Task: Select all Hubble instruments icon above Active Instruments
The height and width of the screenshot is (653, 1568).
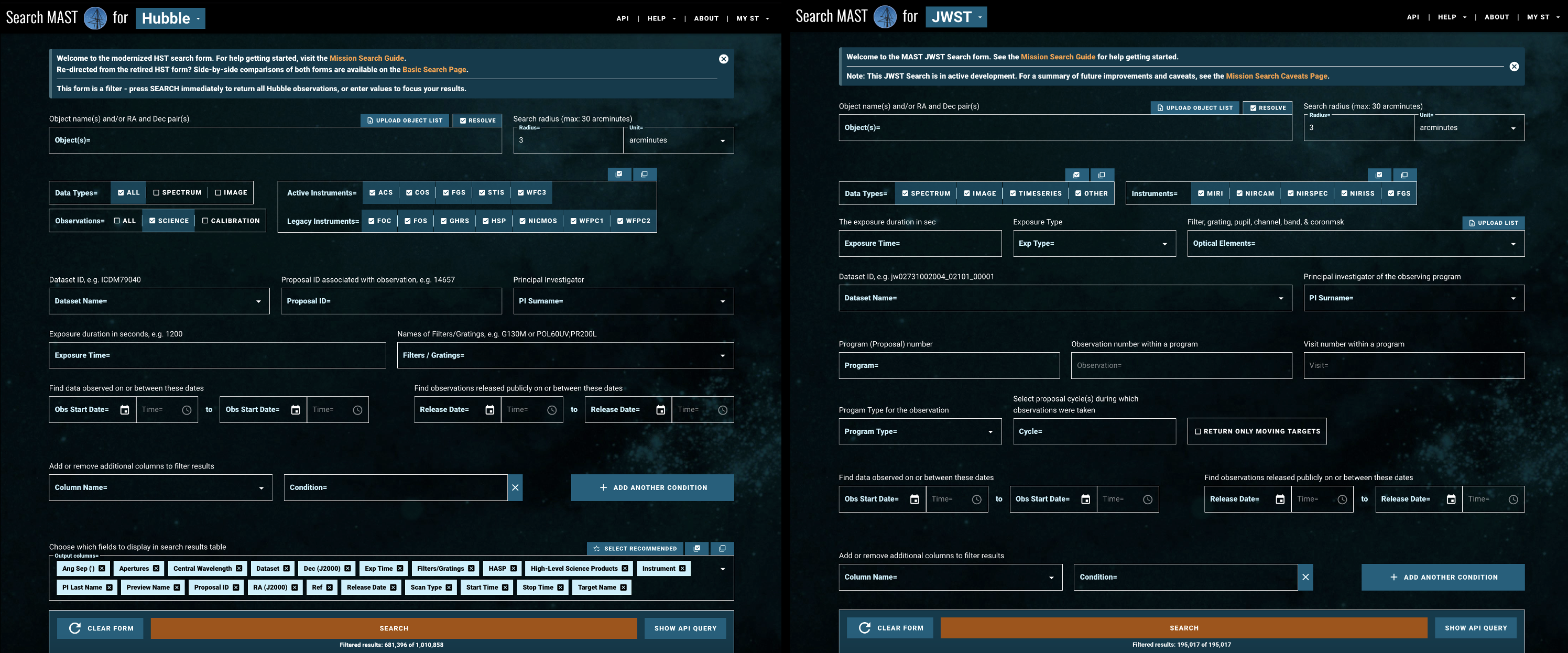Action: 619,174
